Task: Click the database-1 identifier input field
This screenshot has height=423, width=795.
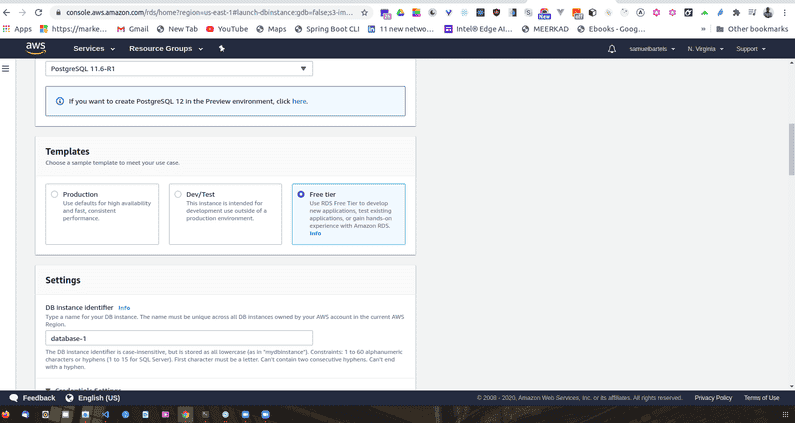Action: (179, 338)
